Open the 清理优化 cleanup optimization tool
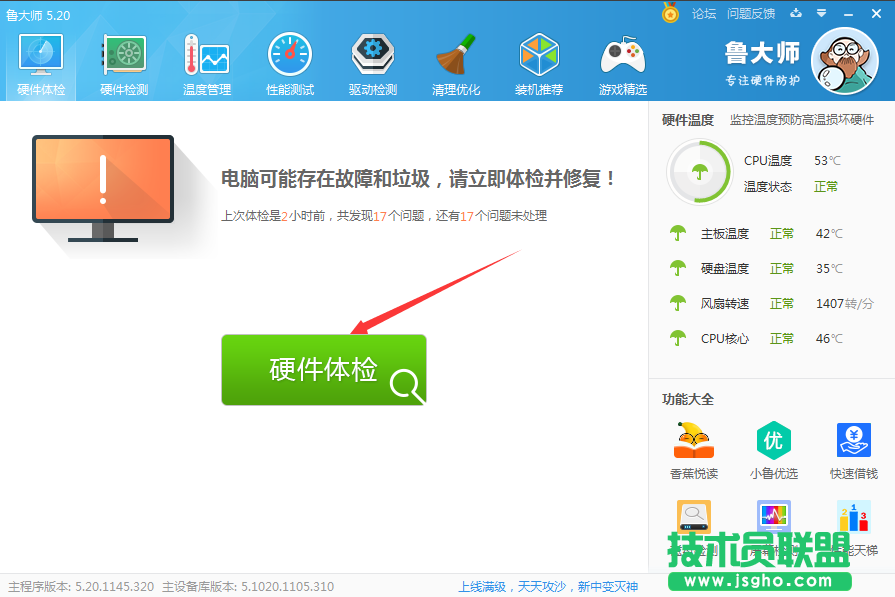 pyautogui.click(x=456, y=60)
